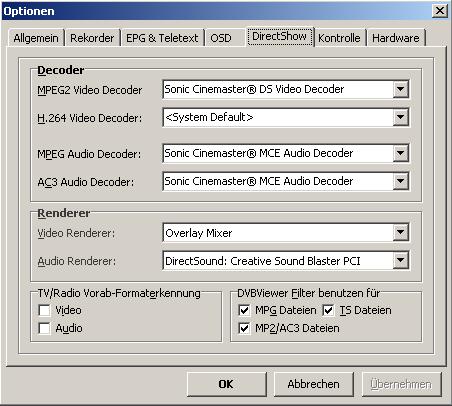Select the OSD tab
Image resolution: width=452 pixels, height=406 pixels.
pos(221,38)
